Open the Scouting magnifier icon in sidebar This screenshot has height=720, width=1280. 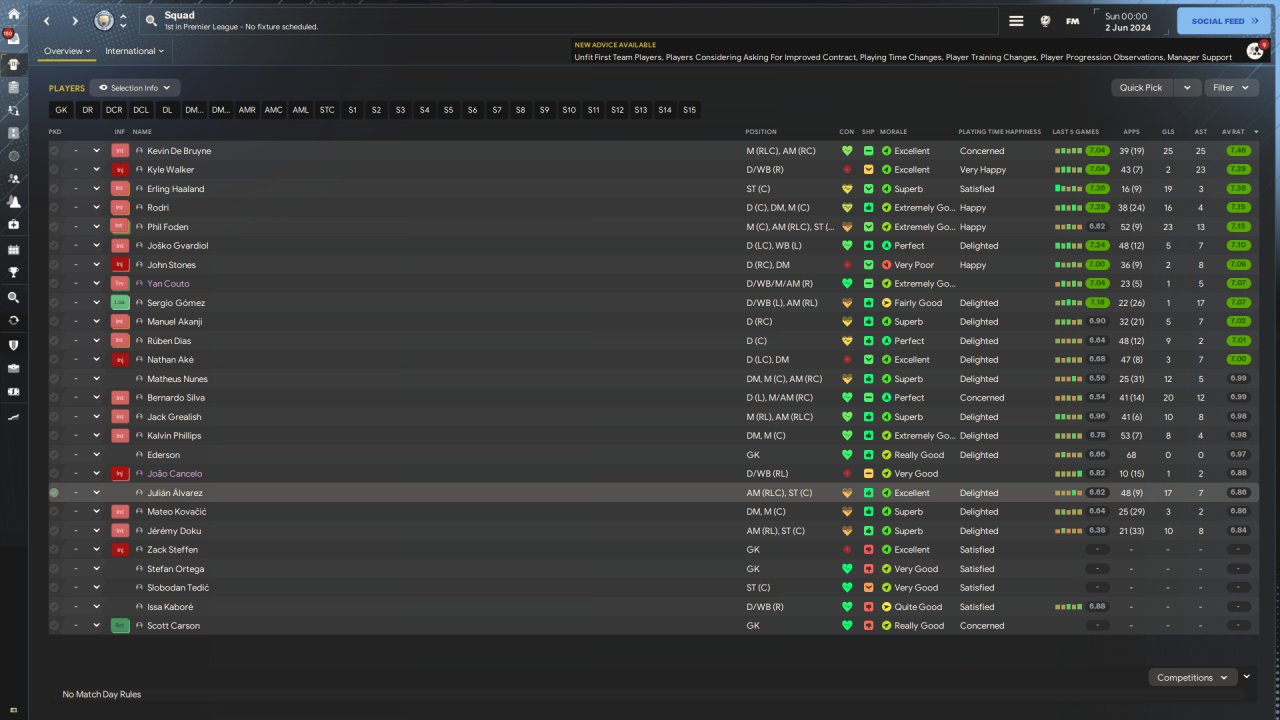[x=14, y=298]
